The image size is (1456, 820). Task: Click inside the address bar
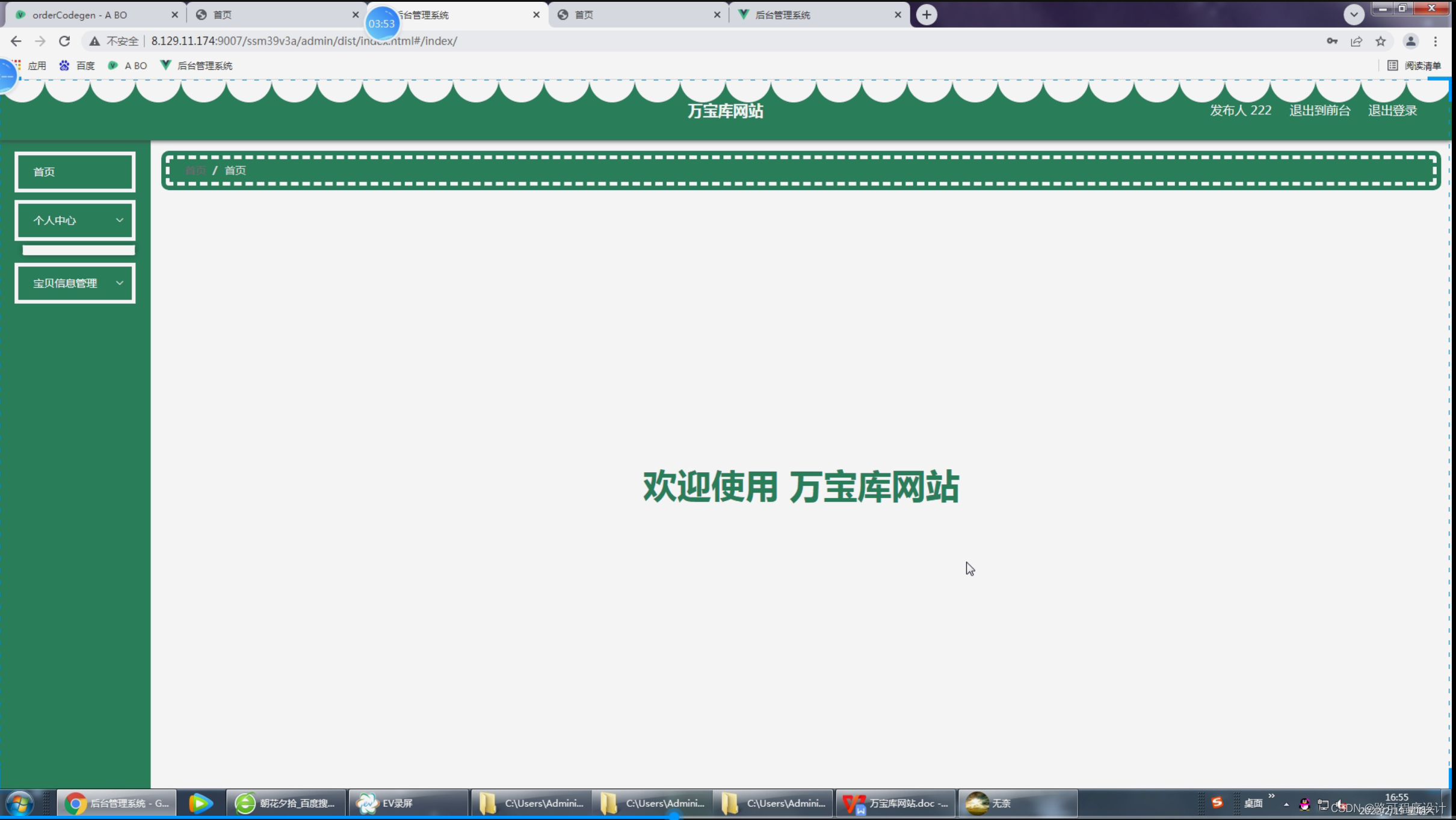pos(361,41)
